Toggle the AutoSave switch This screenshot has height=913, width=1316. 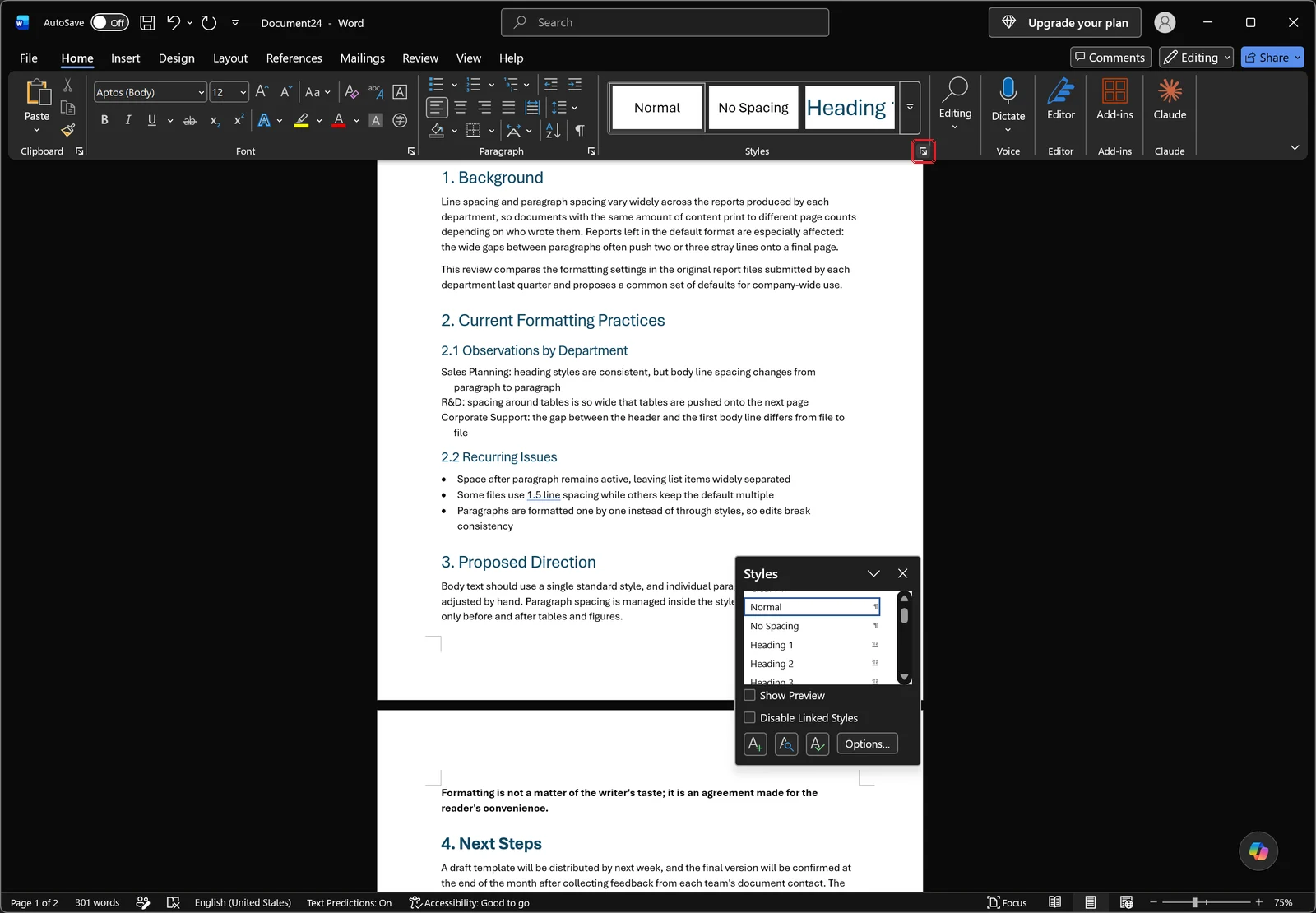(x=109, y=23)
